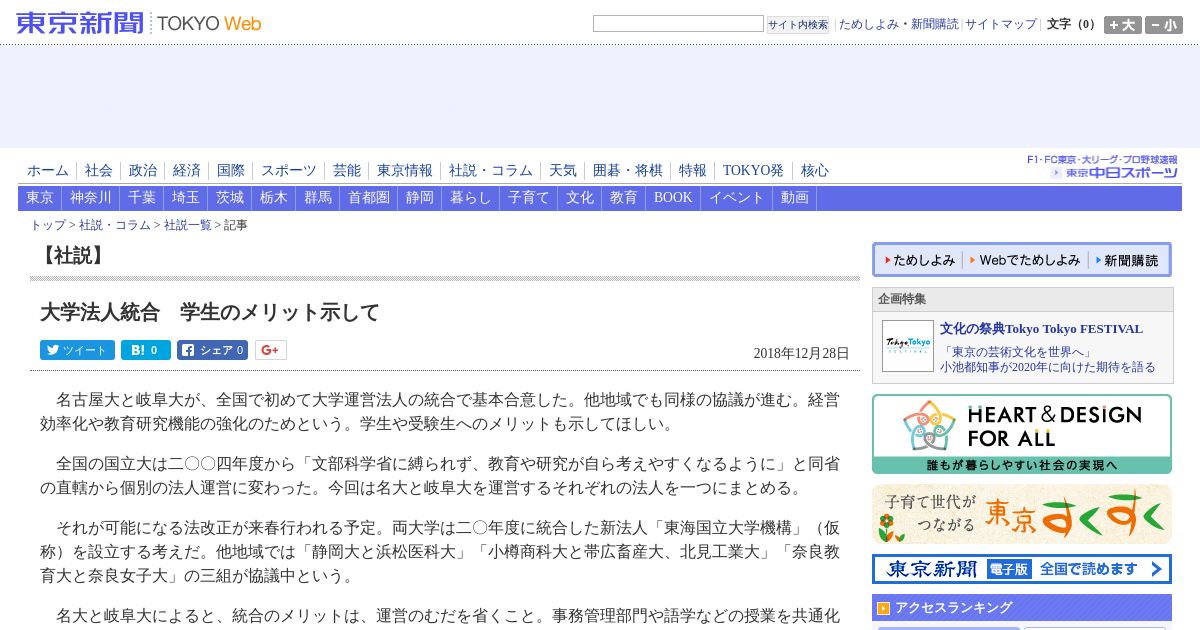This screenshot has width=1200, height=630.
Task: Click the article date 2018年12月28日
Action: tap(801, 353)
